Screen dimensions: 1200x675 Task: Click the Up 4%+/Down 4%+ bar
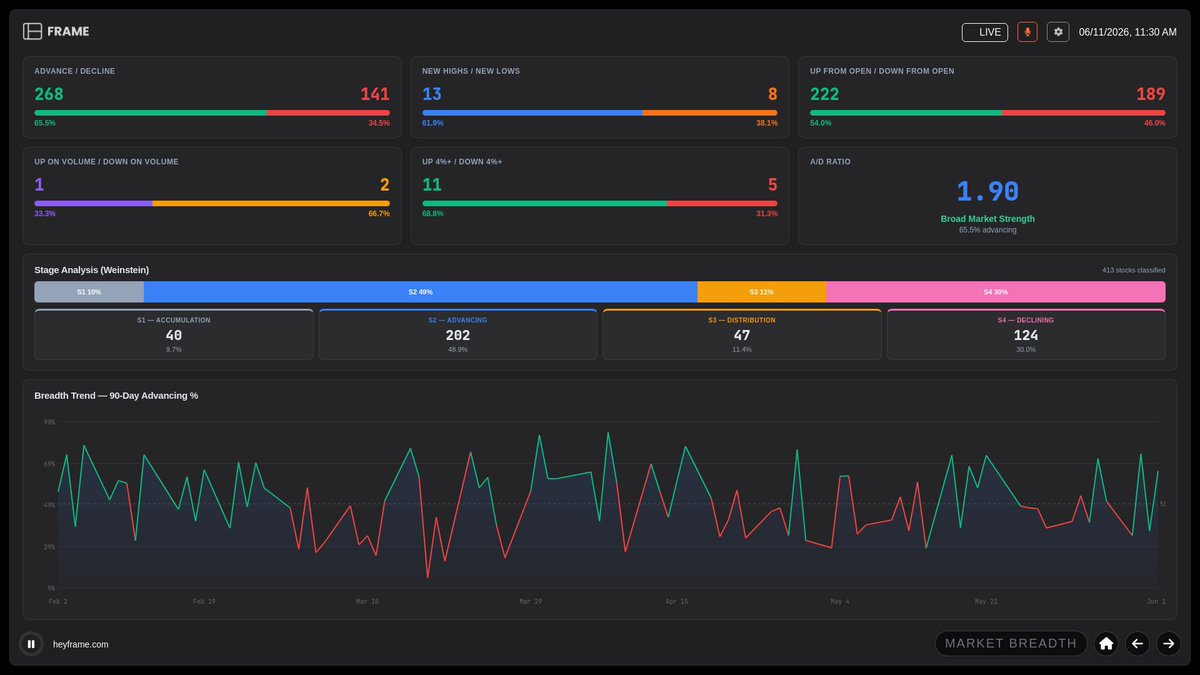click(600, 203)
